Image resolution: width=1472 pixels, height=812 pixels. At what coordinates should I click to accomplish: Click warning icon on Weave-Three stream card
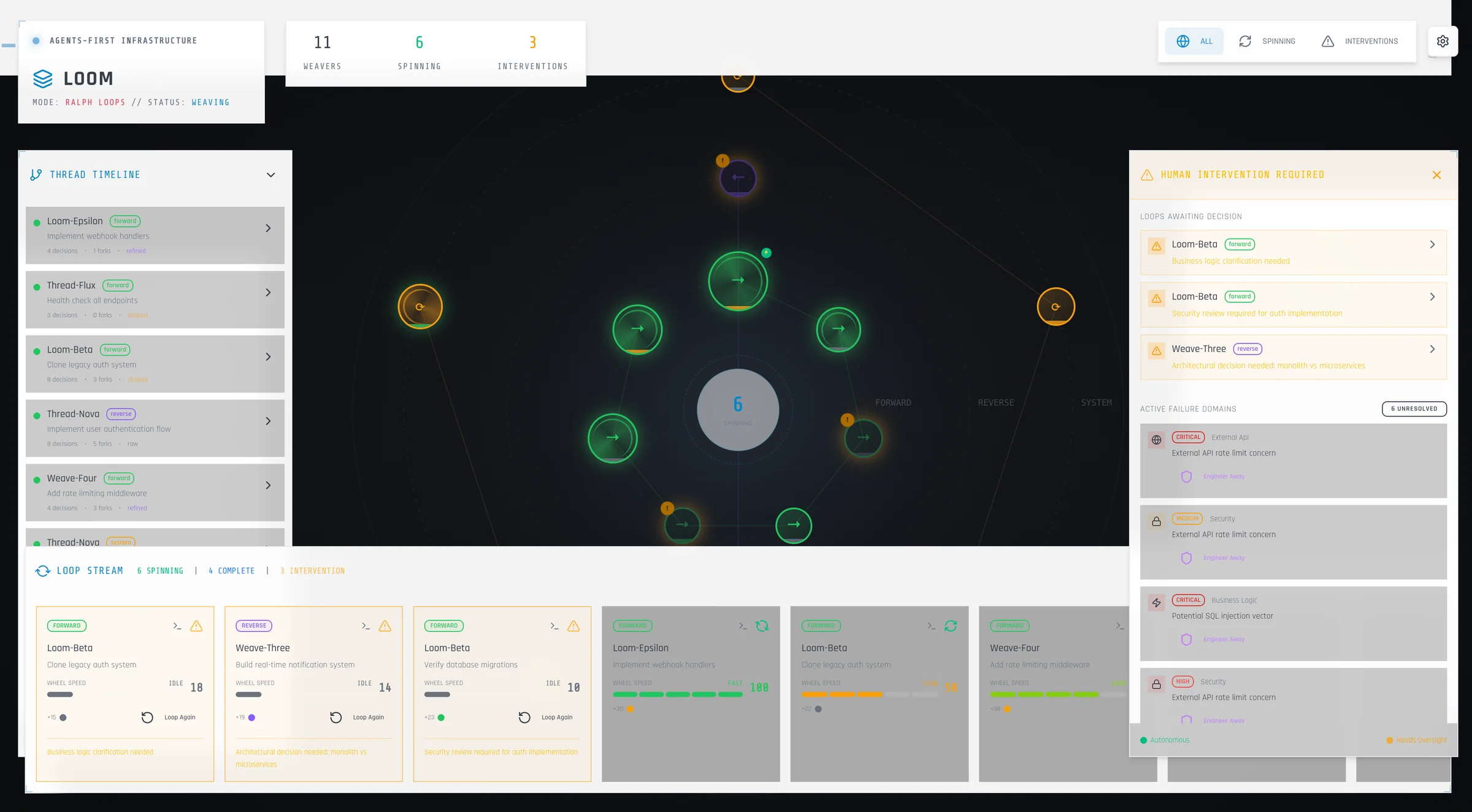coord(385,626)
